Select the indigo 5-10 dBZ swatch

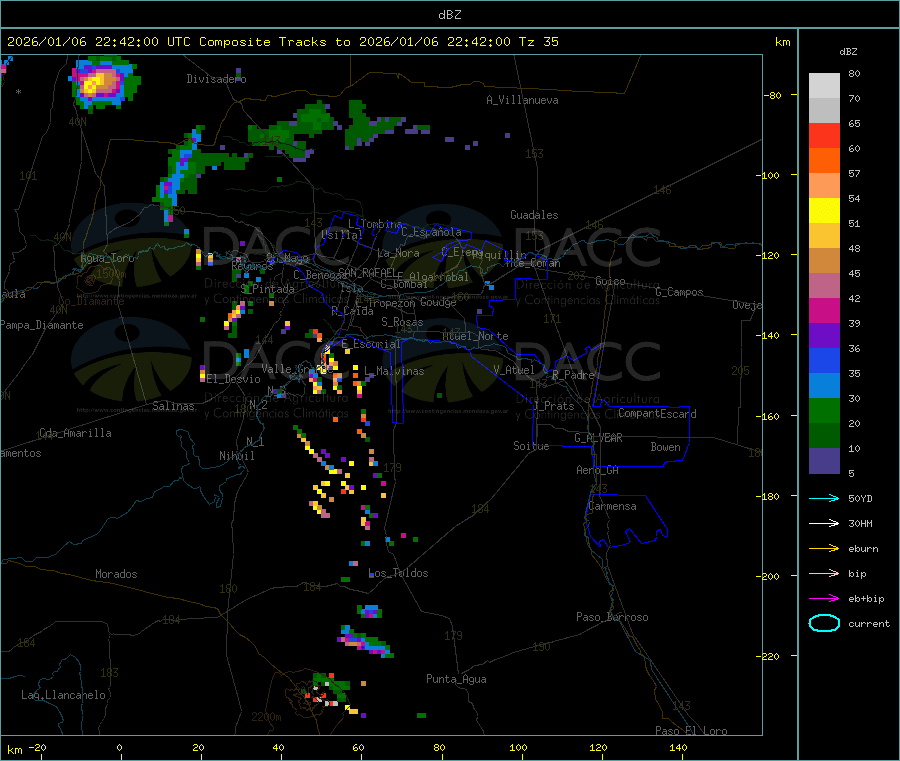824,461
